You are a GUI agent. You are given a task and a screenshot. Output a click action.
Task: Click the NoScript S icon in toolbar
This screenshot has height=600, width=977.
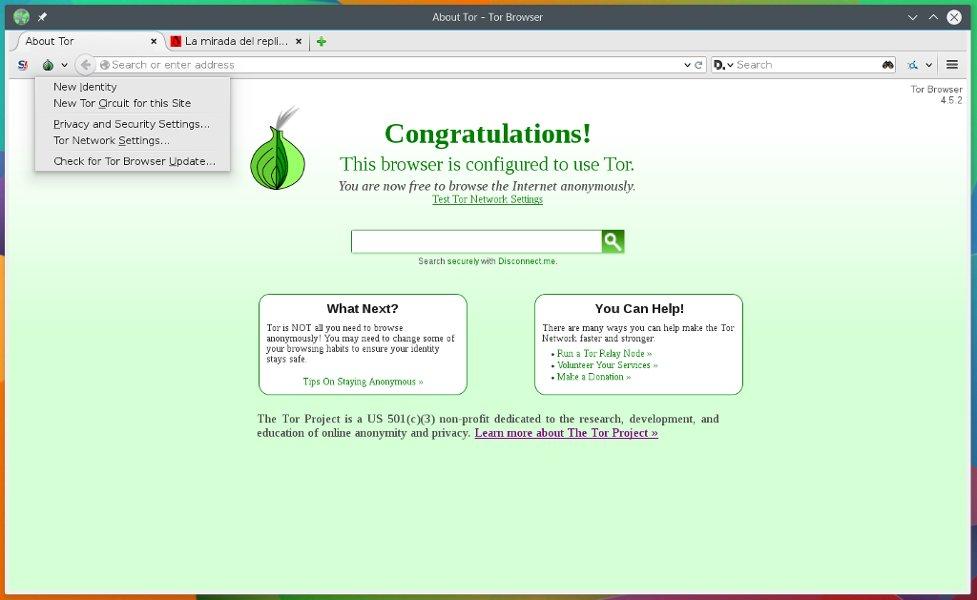click(23, 65)
